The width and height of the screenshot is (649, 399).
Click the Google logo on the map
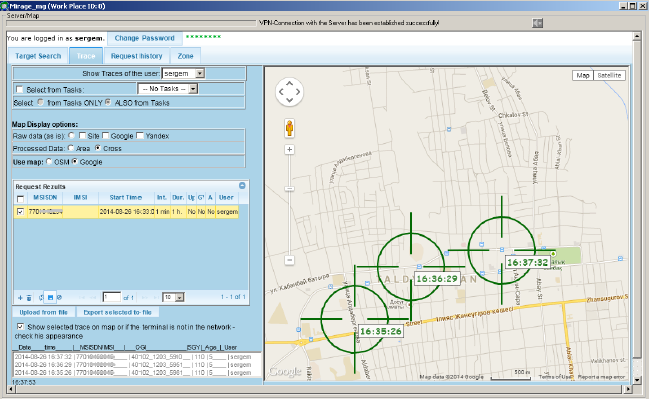(285, 372)
